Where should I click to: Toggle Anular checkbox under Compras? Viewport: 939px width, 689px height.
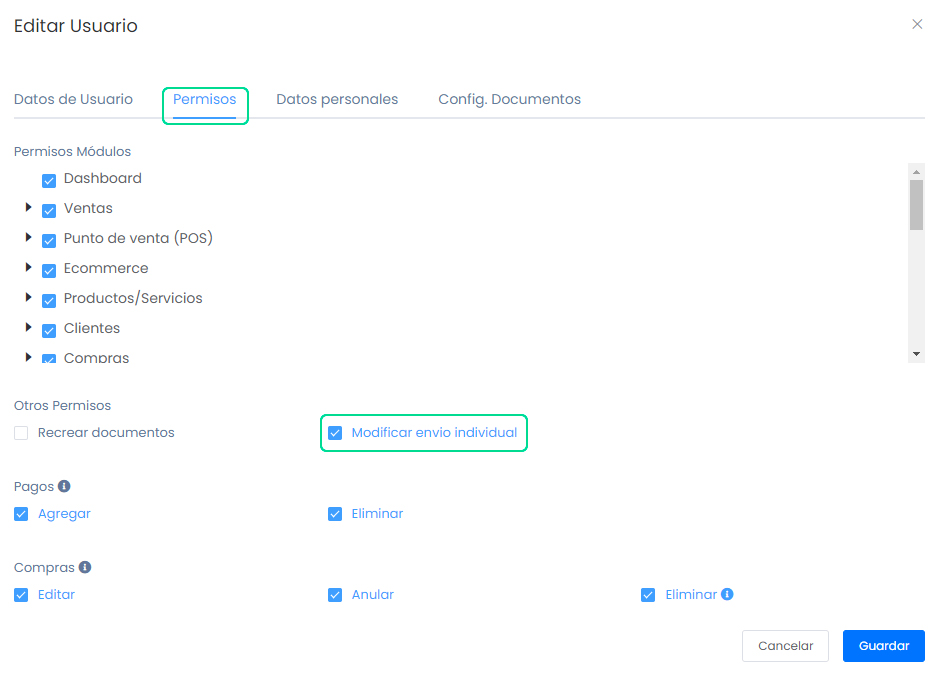[335, 596]
